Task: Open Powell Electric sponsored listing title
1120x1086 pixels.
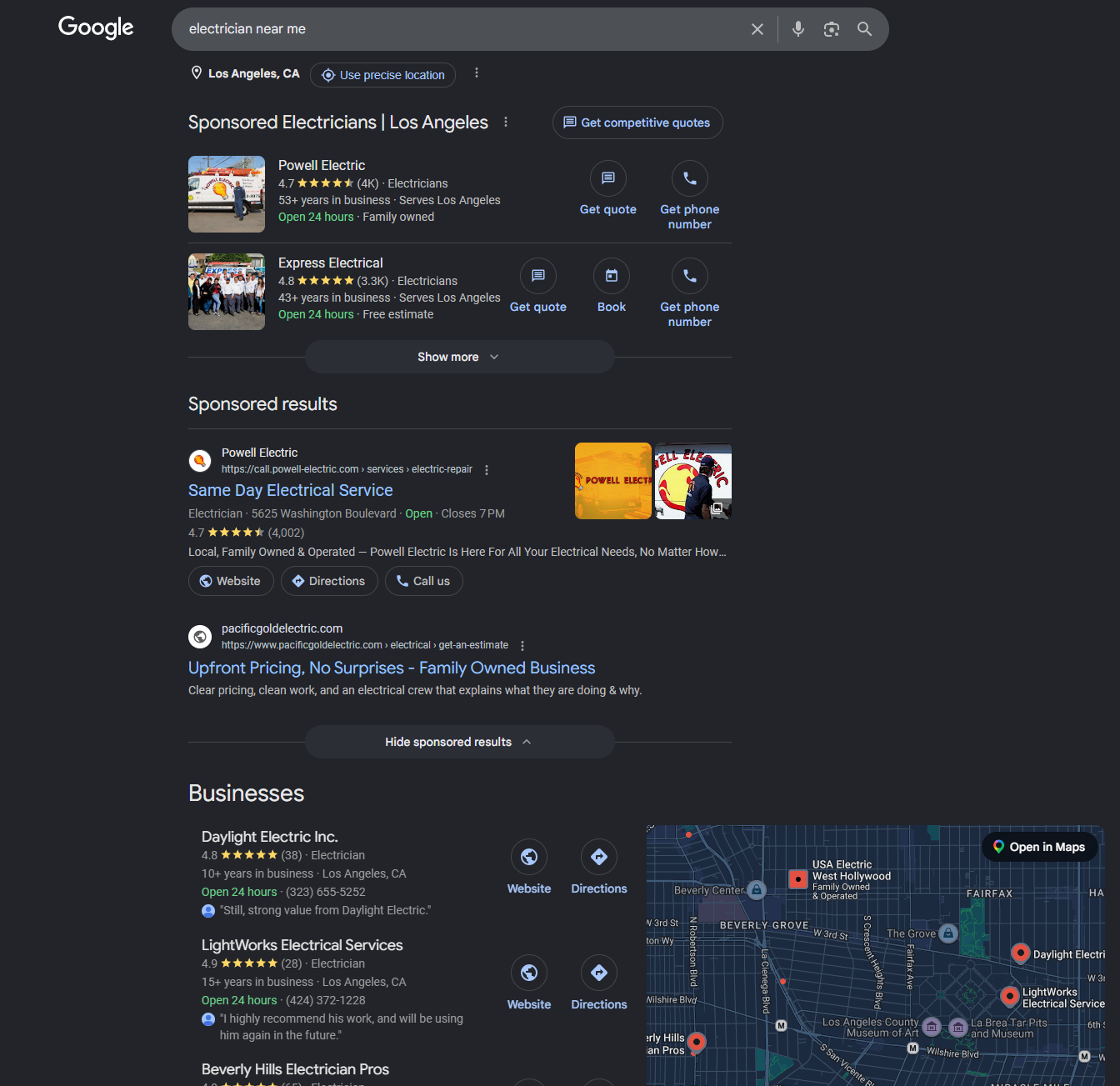Action: tap(322, 165)
